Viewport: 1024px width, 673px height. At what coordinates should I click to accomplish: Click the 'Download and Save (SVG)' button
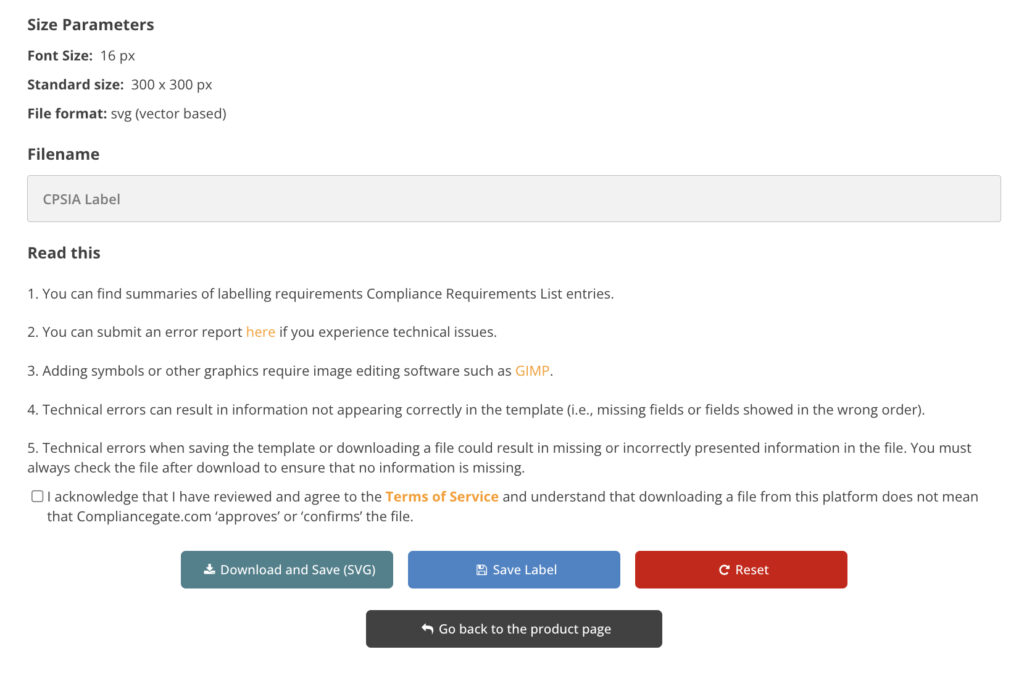[x=287, y=569]
